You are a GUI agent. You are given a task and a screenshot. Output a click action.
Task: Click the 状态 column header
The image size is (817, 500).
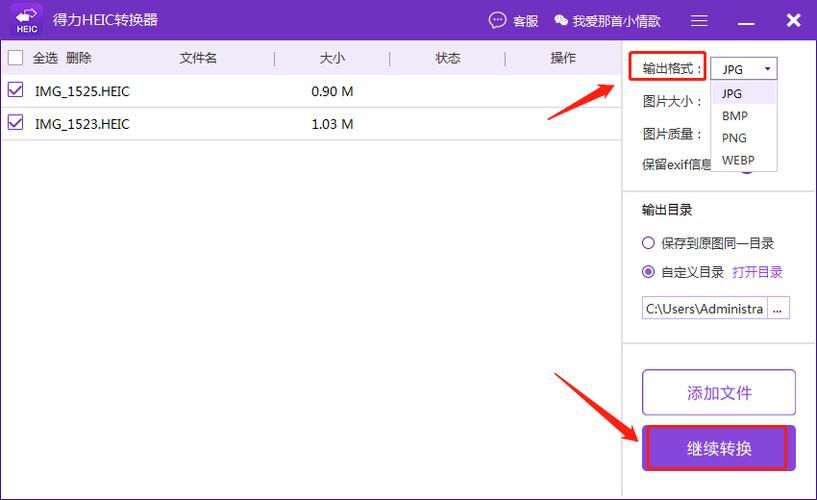pyautogui.click(x=448, y=58)
